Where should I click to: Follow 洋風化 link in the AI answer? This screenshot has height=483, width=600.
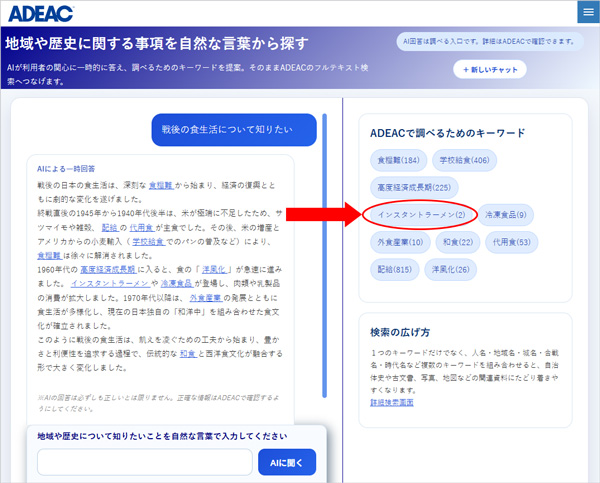point(214,270)
